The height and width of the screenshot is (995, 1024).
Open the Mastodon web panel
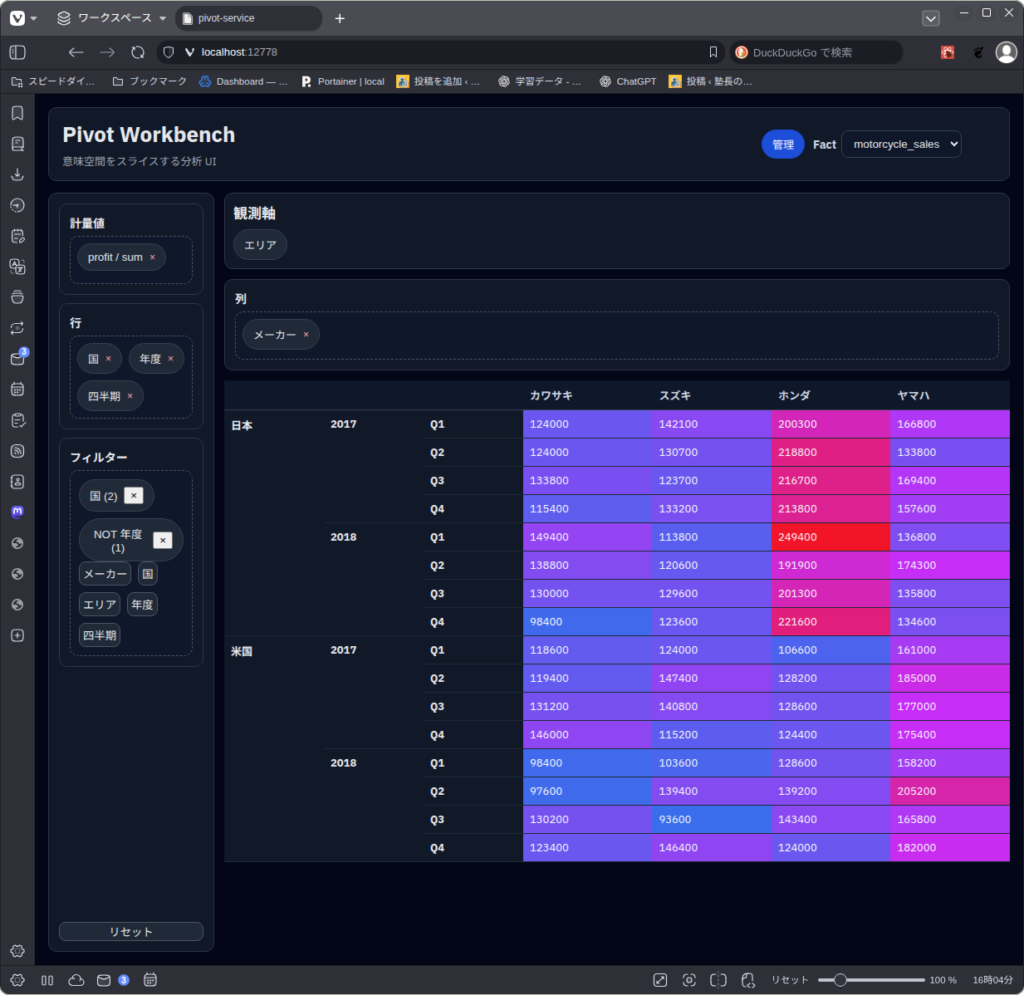point(17,512)
